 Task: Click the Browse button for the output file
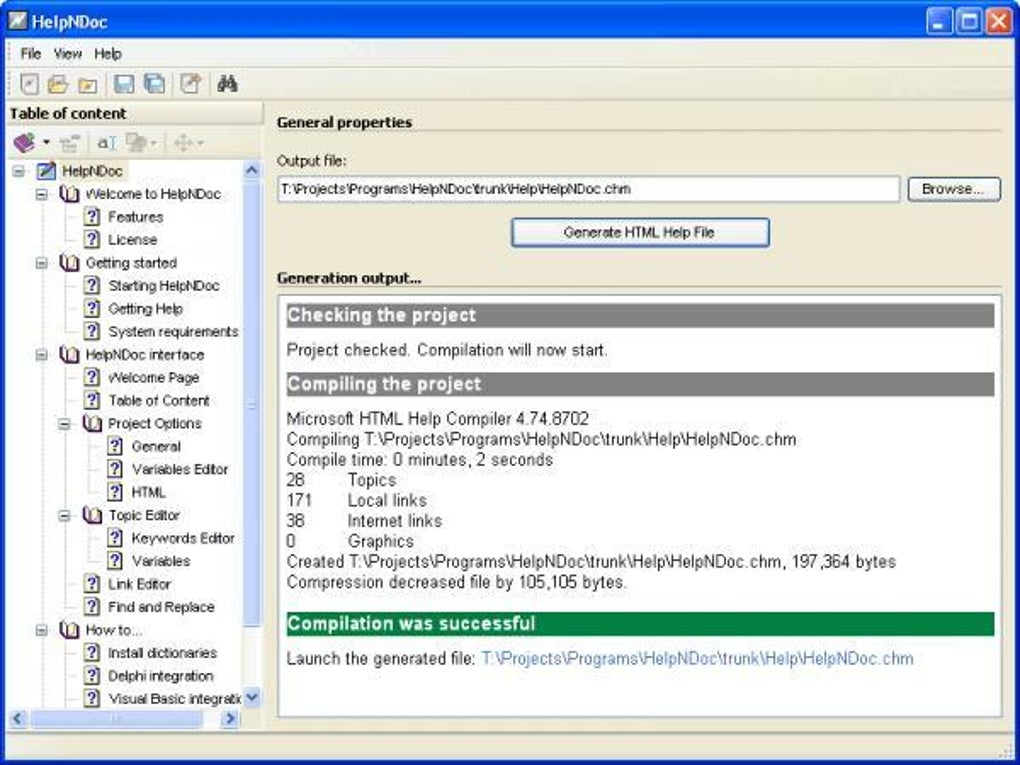(952, 189)
